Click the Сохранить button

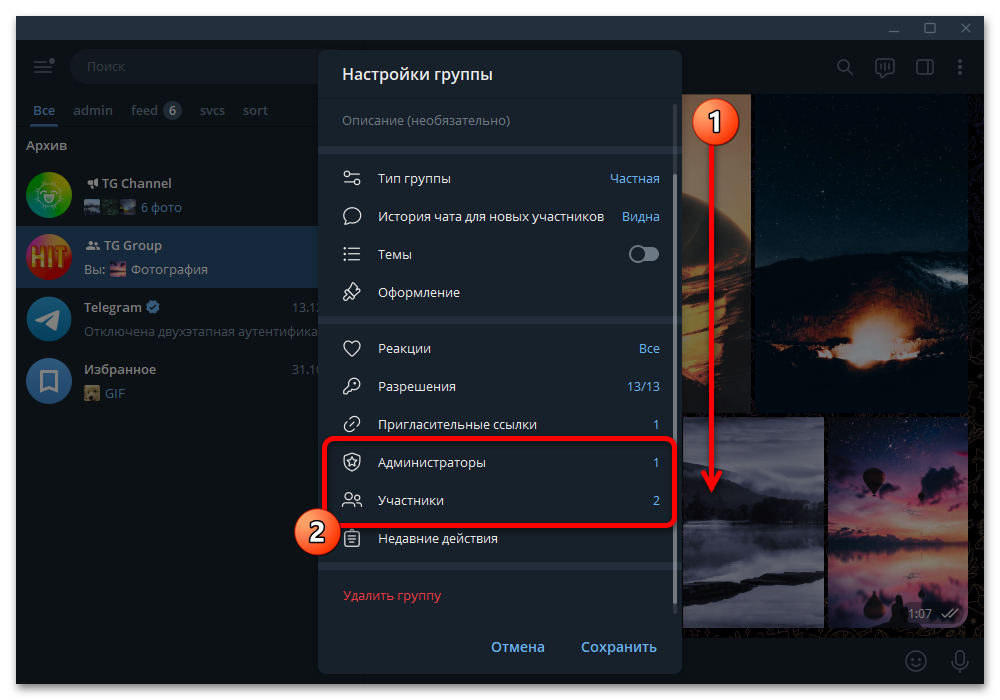pos(619,646)
